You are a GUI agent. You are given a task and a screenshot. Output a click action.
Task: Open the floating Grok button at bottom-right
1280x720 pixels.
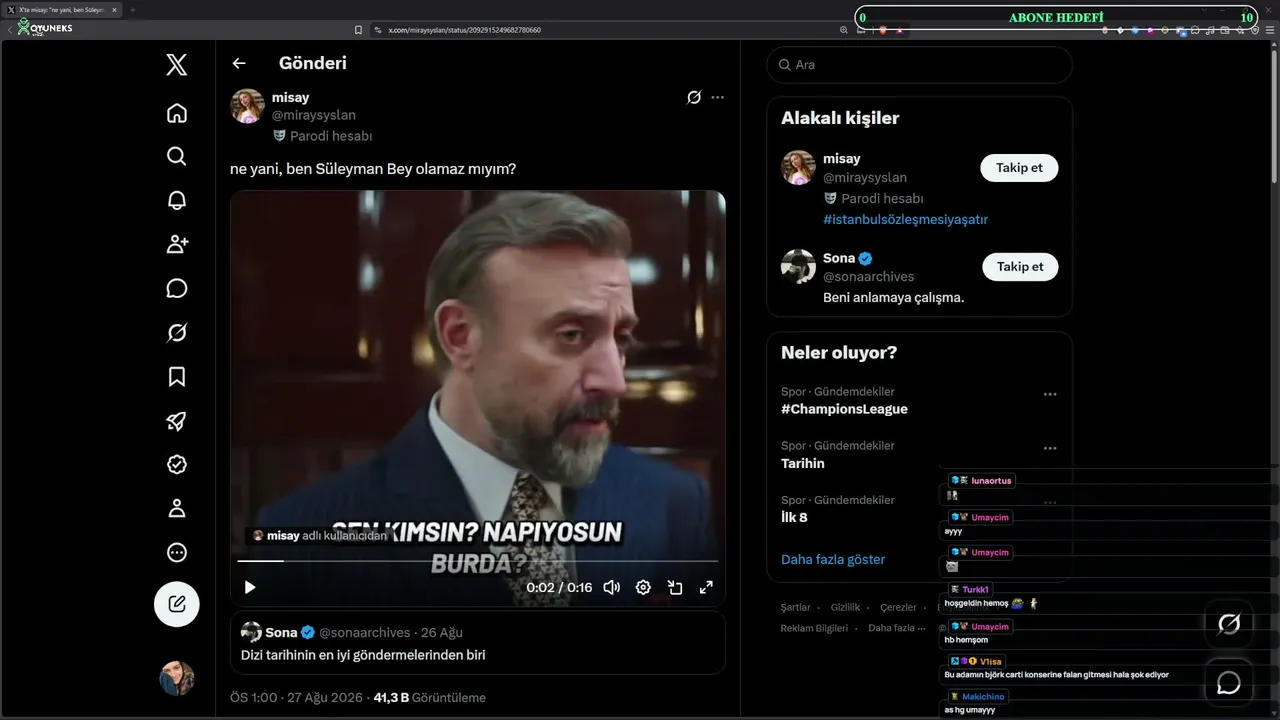click(1229, 625)
